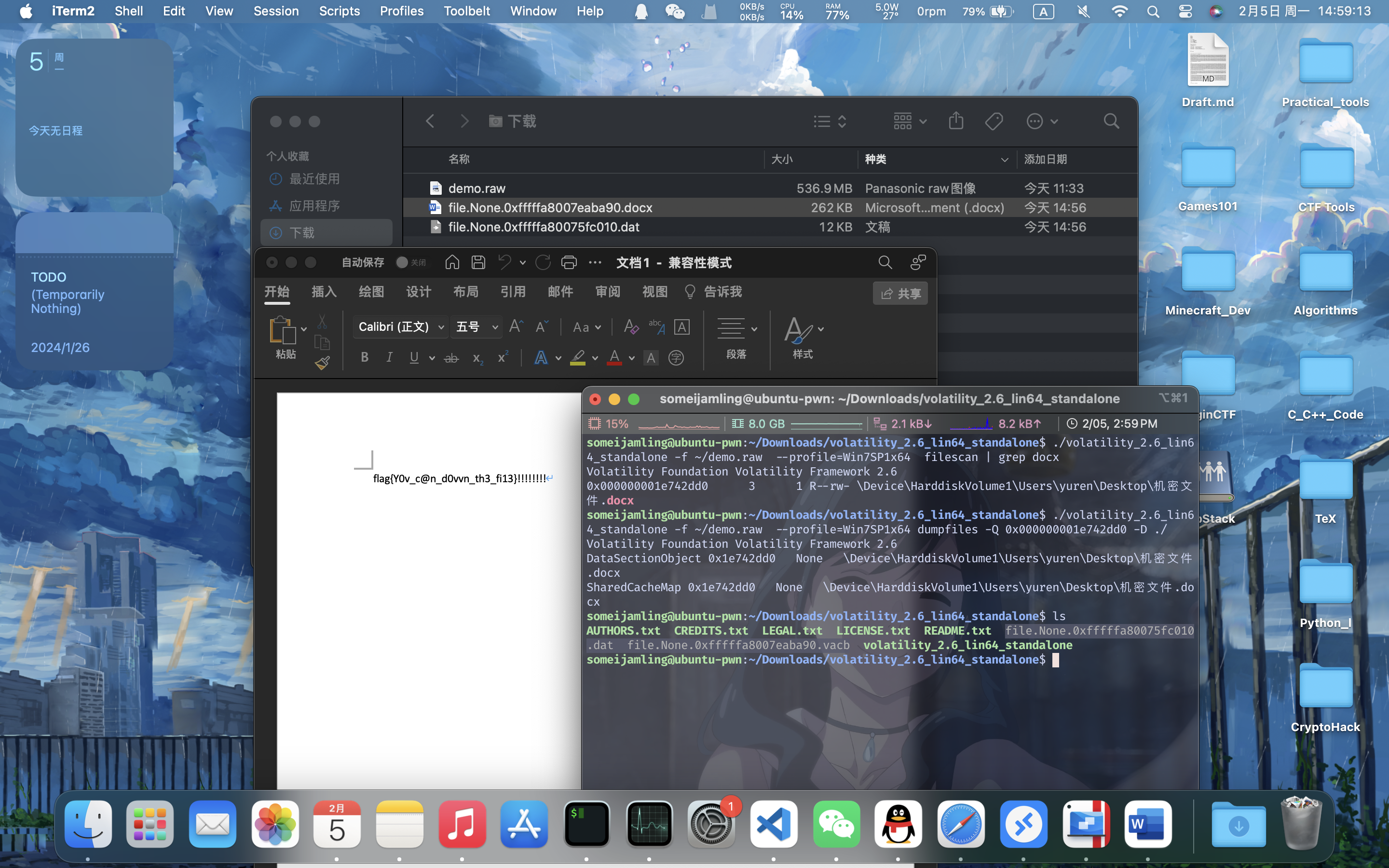Click the 共享 share button
This screenshot has width=1389, height=868.
pyautogui.click(x=900, y=293)
